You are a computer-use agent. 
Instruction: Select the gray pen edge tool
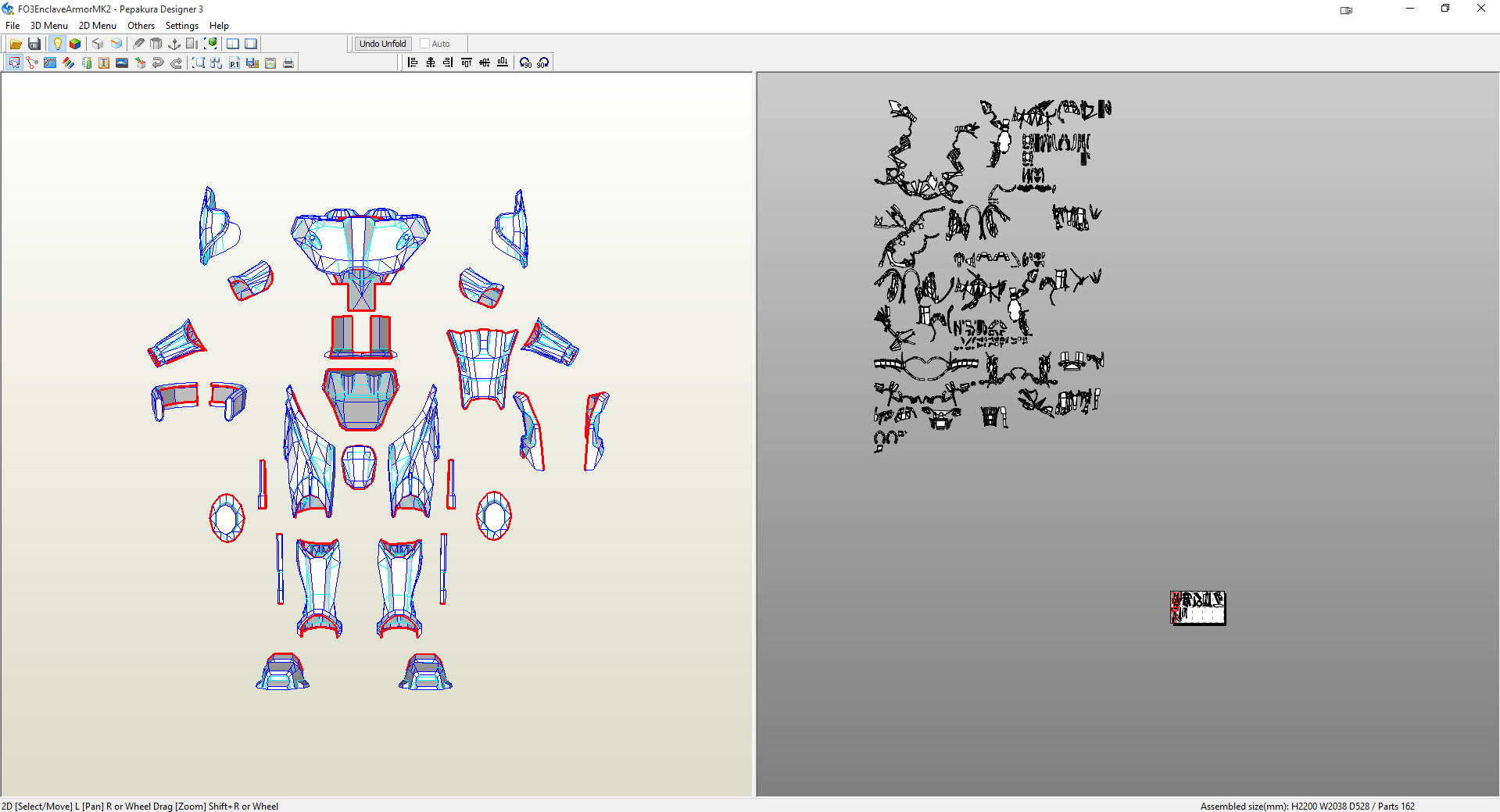(x=138, y=44)
